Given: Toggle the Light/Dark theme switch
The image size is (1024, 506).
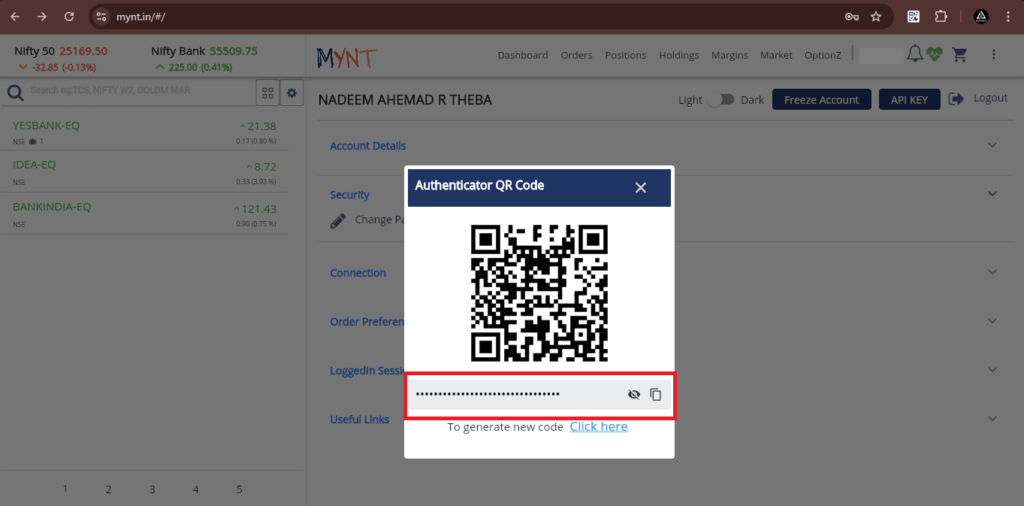Looking at the screenshot, I should point(721,100).
